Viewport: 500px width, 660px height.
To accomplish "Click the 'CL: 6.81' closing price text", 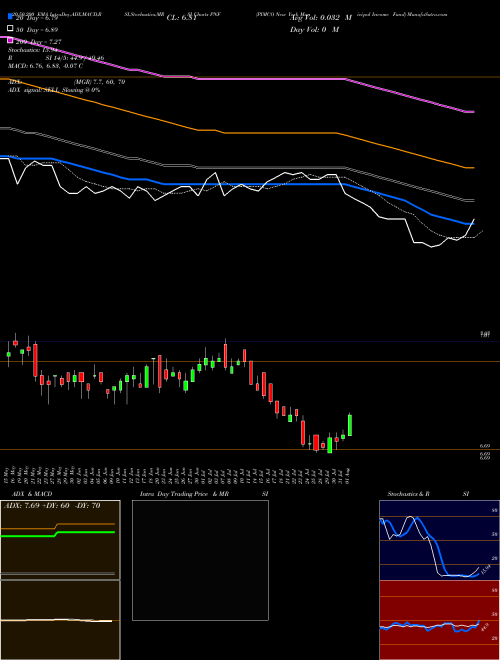I will [181, 18].
